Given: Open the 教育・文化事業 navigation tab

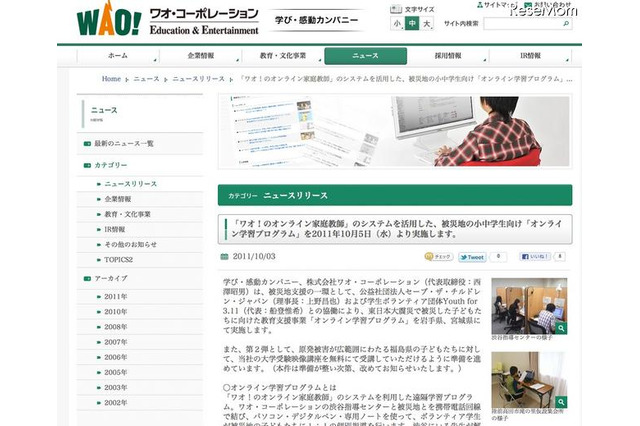Looking at the screenshot, I should [x=283, y=56].
